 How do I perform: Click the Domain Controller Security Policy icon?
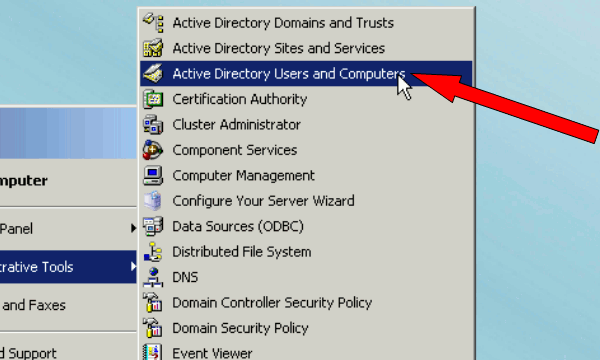pyautogui.click(x=153, y=303)
